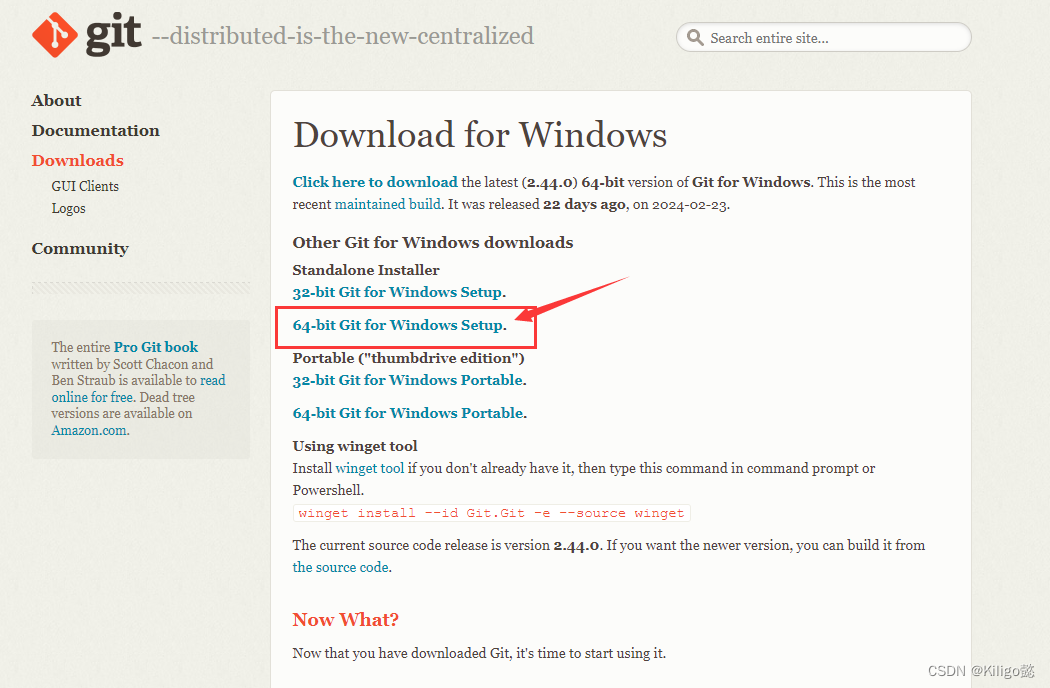Screen dimensions: 1050x688
Task: Click the 'Using winget tool' subheading
Action: click(x=355, y=446)
